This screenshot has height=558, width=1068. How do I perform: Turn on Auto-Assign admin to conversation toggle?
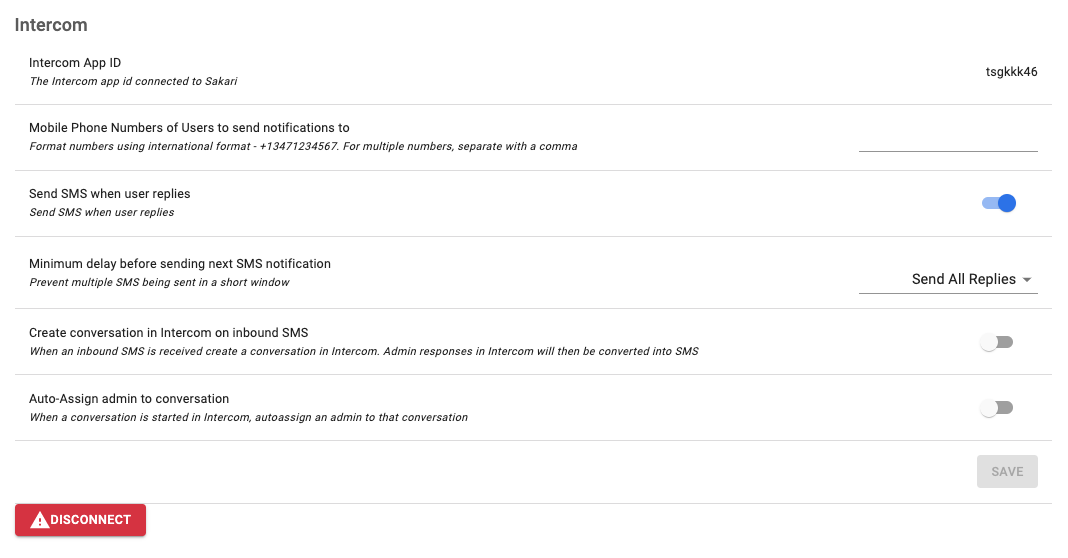click(x=996, y=408)
